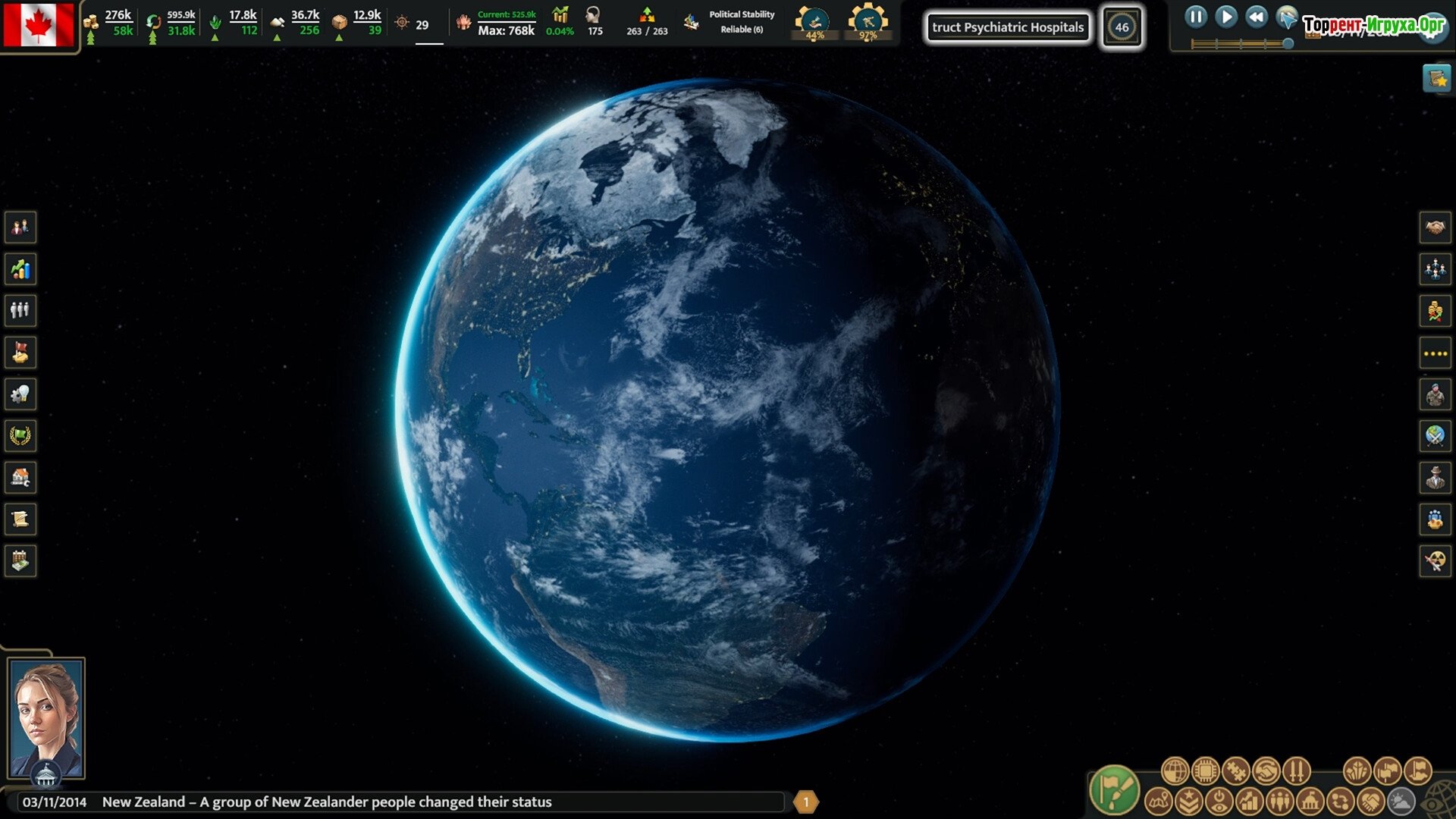Open the construction house-with-wrench icon
The width and height of the screenshot is (1456, 819).
coord(20,478)
